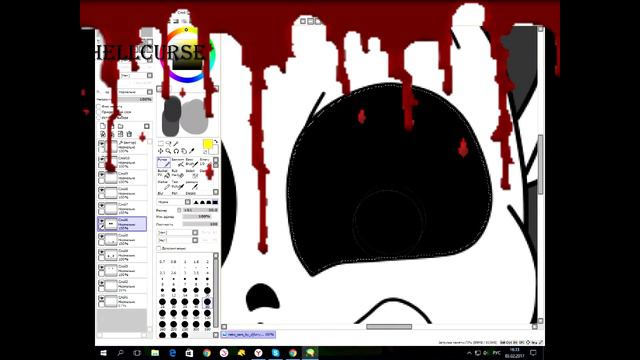
Task: Choose the Bucket fill tool preset
Action: (x=164, y=173)
